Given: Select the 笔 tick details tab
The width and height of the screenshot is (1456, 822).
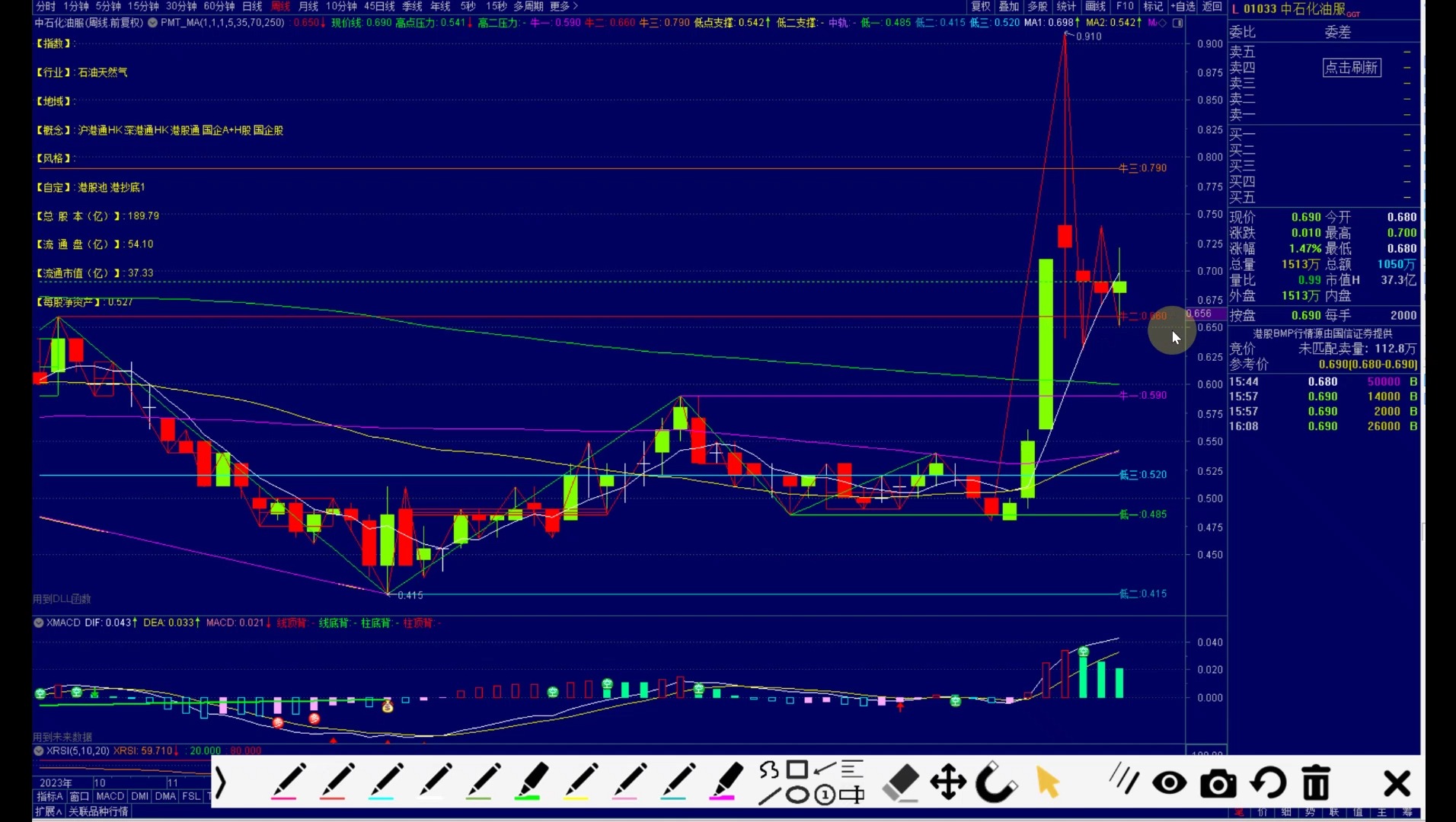Looking at the screenshot, I should pos(1239,812).
